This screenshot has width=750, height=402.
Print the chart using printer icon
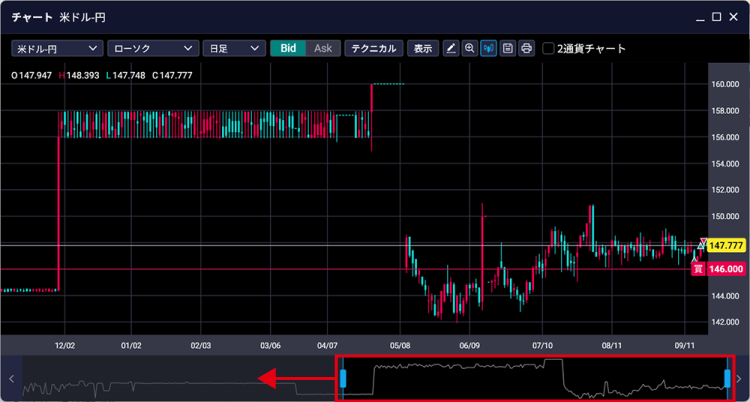point(527,48)
